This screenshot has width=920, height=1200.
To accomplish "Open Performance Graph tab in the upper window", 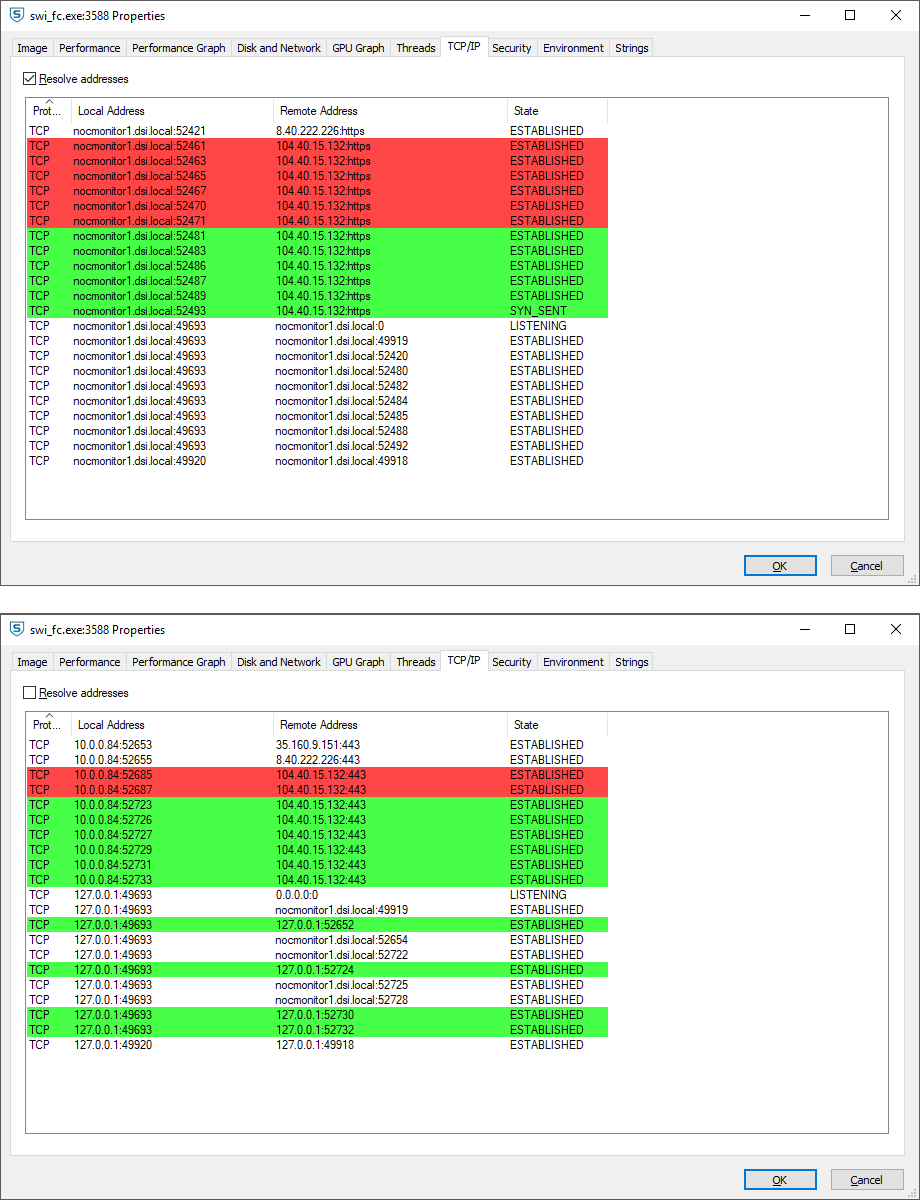I will pyautogui.click(x=179, y=48).
